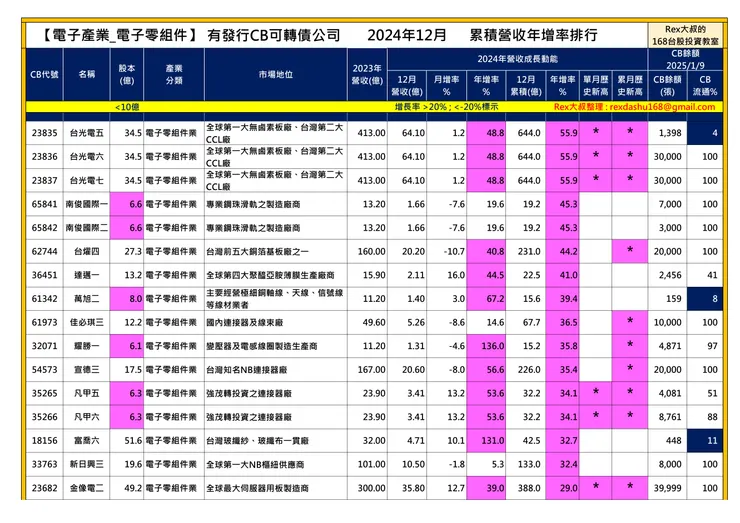Screen dimensions: 740x523
Task: Click the CB餘額 2025/1/9 header
Action: [685, 59]
